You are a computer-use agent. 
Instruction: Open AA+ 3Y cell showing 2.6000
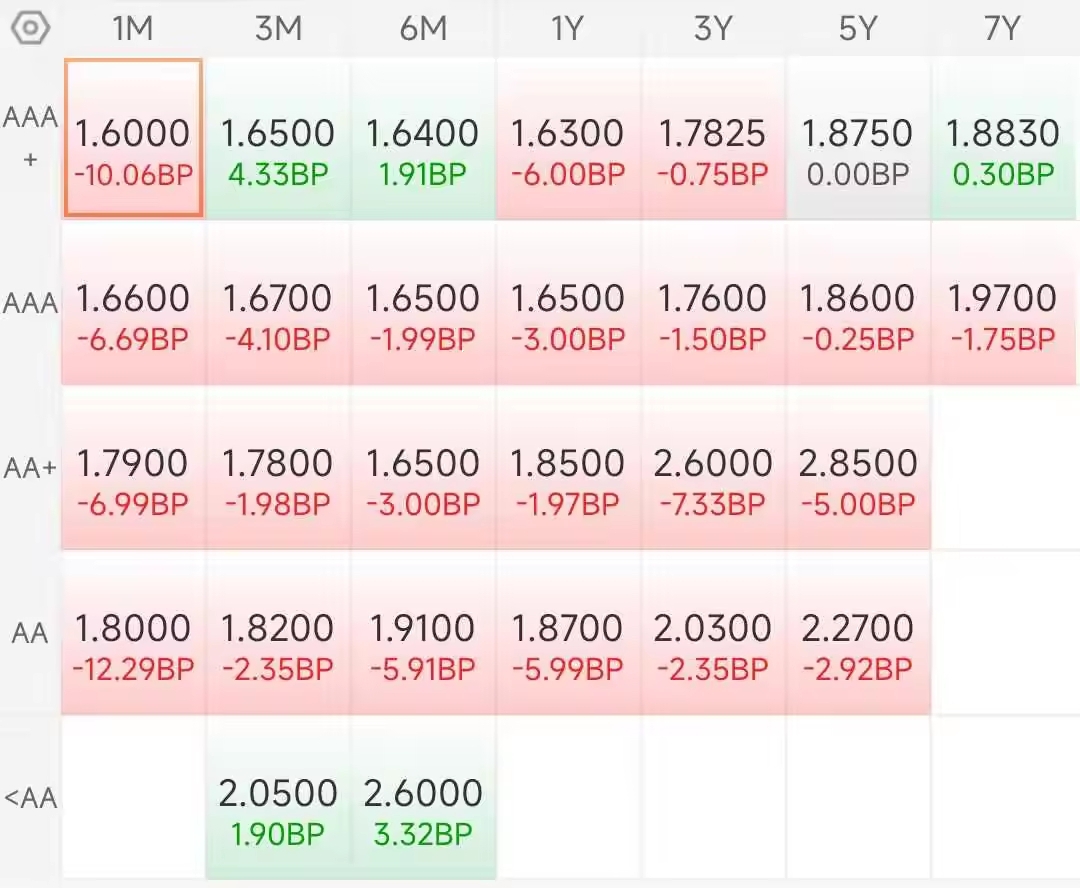pyautogui.click(x=714, y=468)
